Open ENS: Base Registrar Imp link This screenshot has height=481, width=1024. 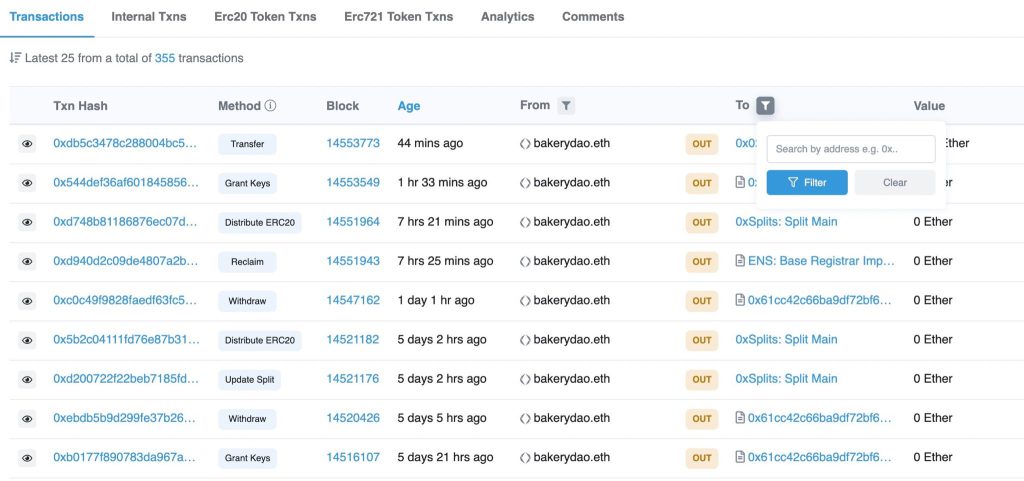822,261
